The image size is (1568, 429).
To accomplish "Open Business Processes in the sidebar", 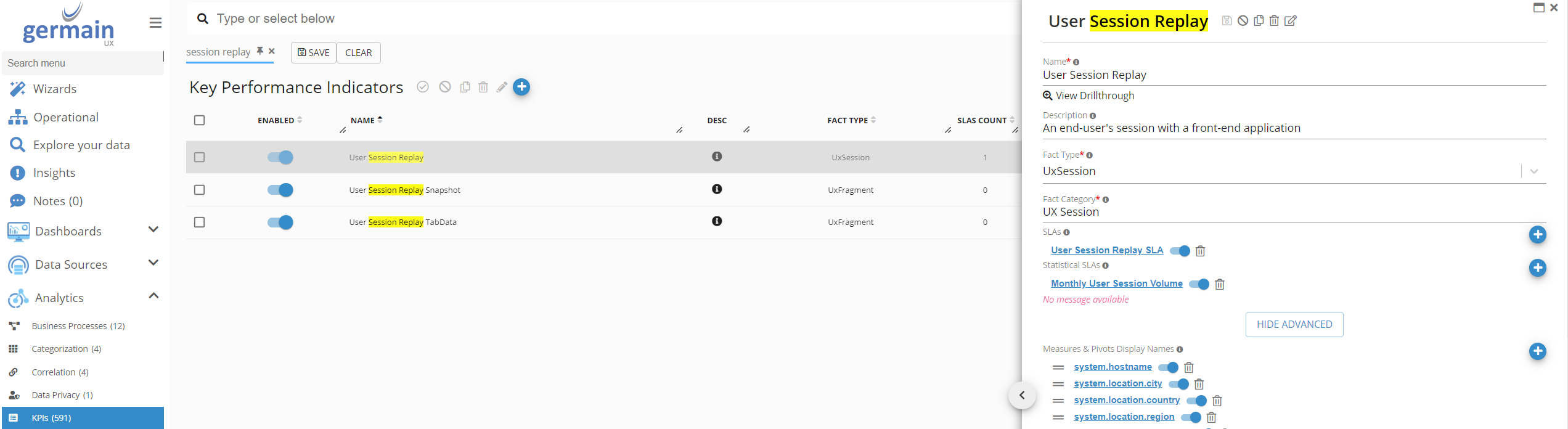I will 78,326.
